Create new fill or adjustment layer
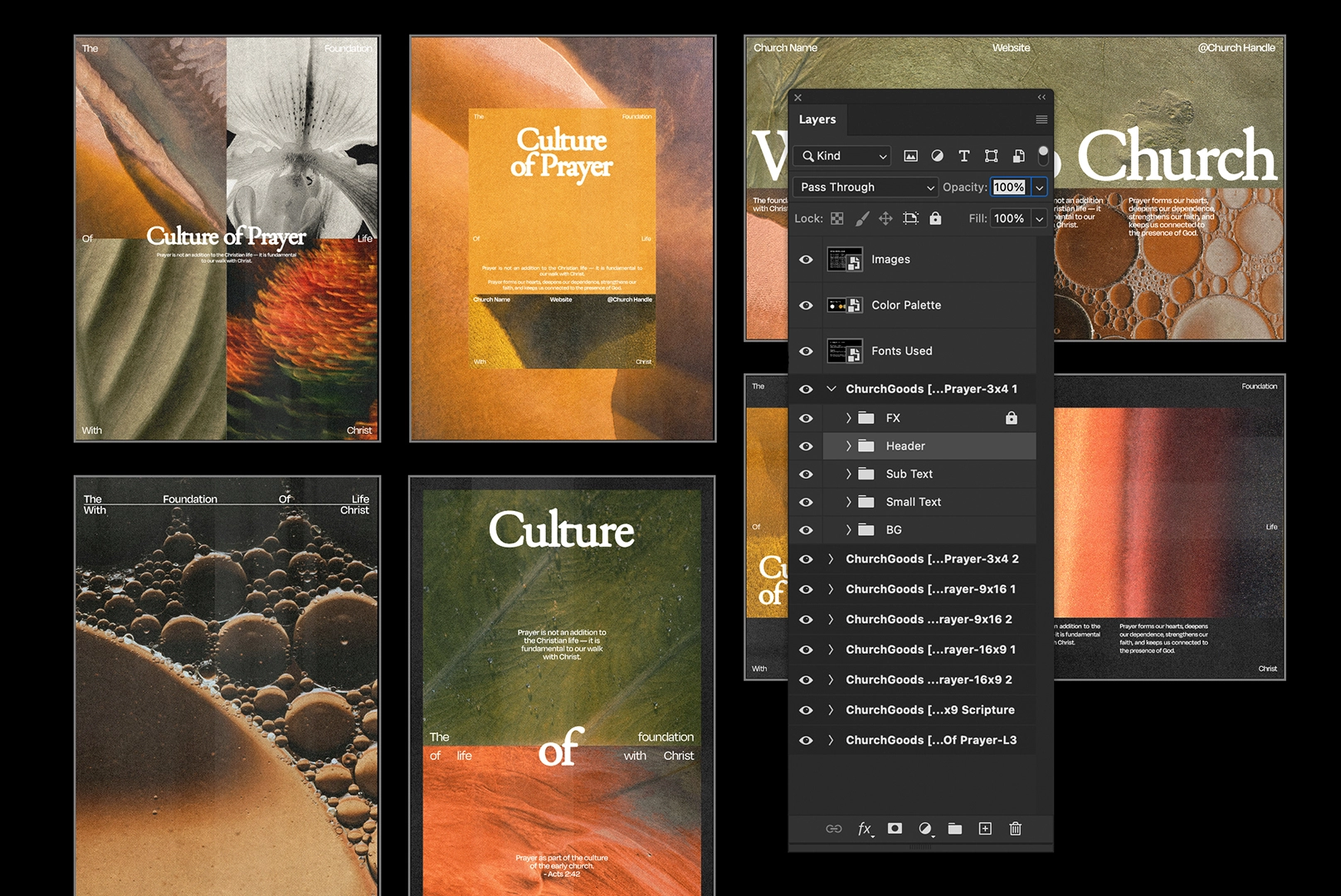The width and height of the screenshot is (1341, 896). coord(925,829)
